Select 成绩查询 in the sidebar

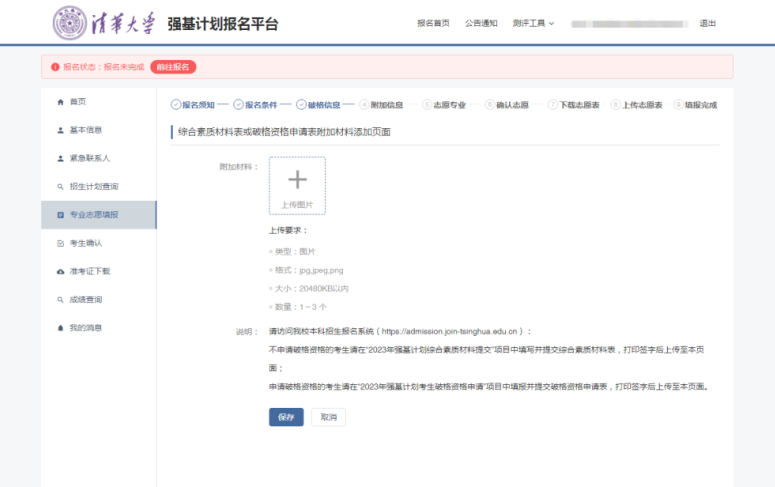[x=99, y=299]
